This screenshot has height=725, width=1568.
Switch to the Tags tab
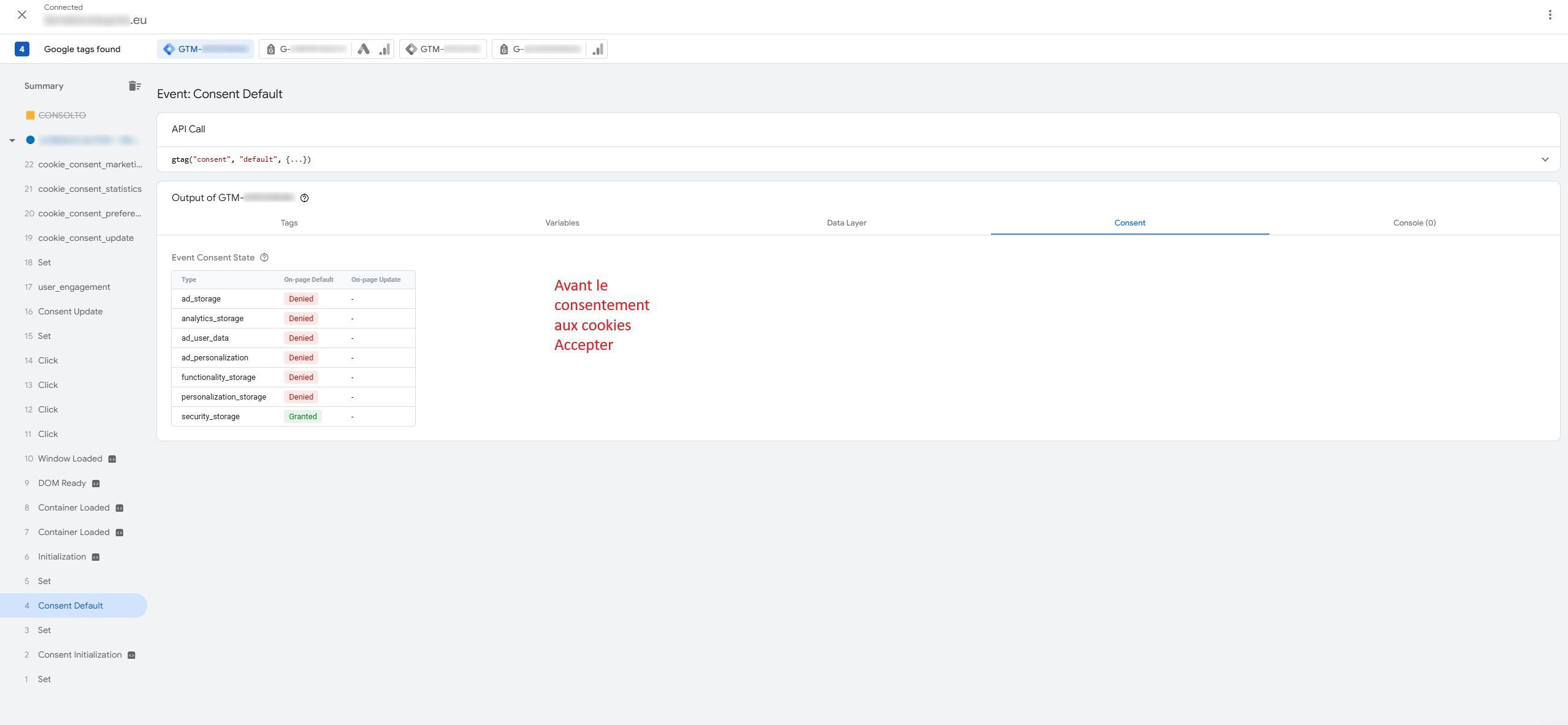tap(289, 223)
